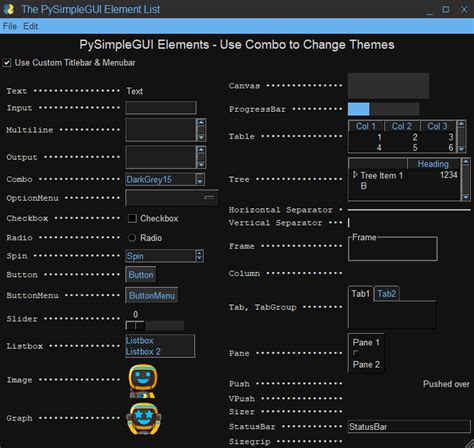Click the Sizegrip corner handle
Image resolution: width=474 pixels, height=448 pixels.
[469, 444]
